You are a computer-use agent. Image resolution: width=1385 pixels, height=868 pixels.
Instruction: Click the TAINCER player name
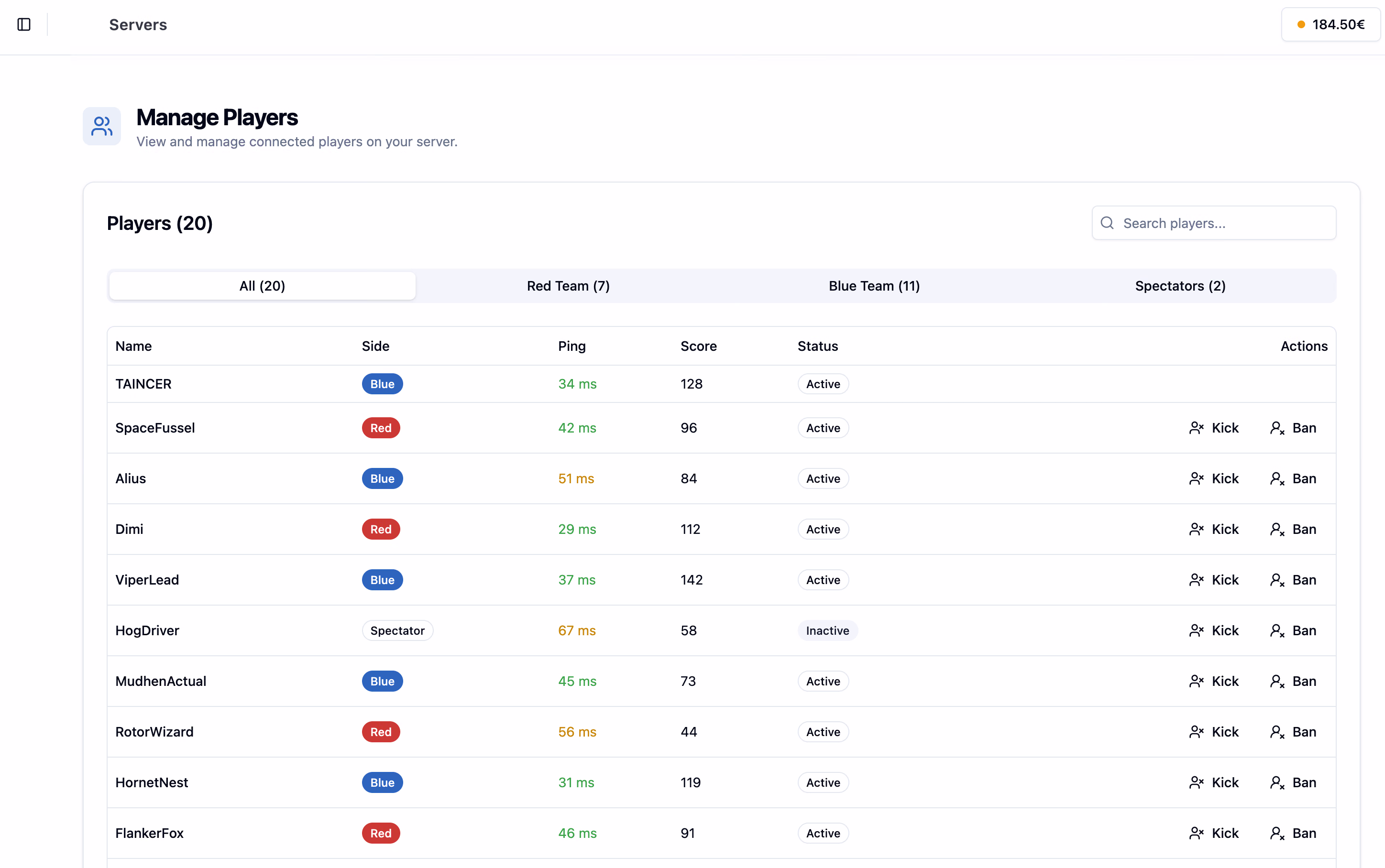point(143,384)
